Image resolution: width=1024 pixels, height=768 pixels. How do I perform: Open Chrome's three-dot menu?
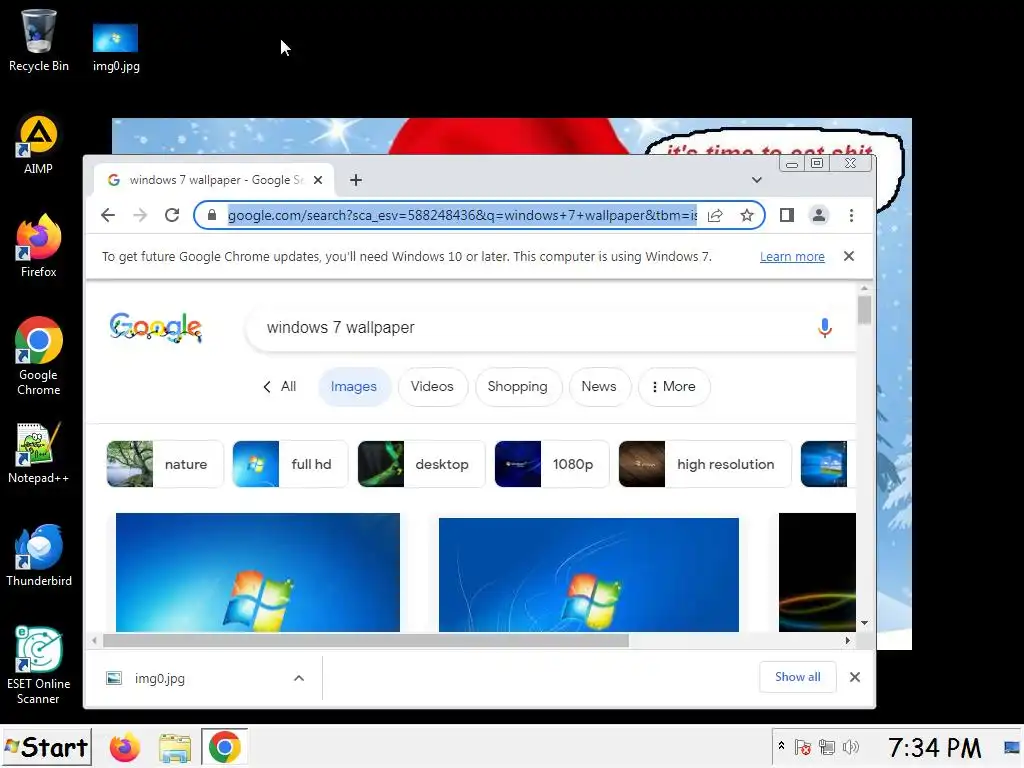pyautogui.click(x=851, y=215)
